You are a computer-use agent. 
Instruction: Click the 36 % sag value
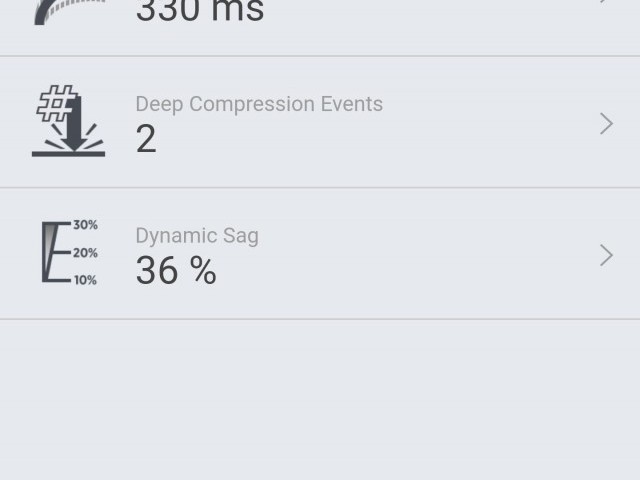[176, 271]
